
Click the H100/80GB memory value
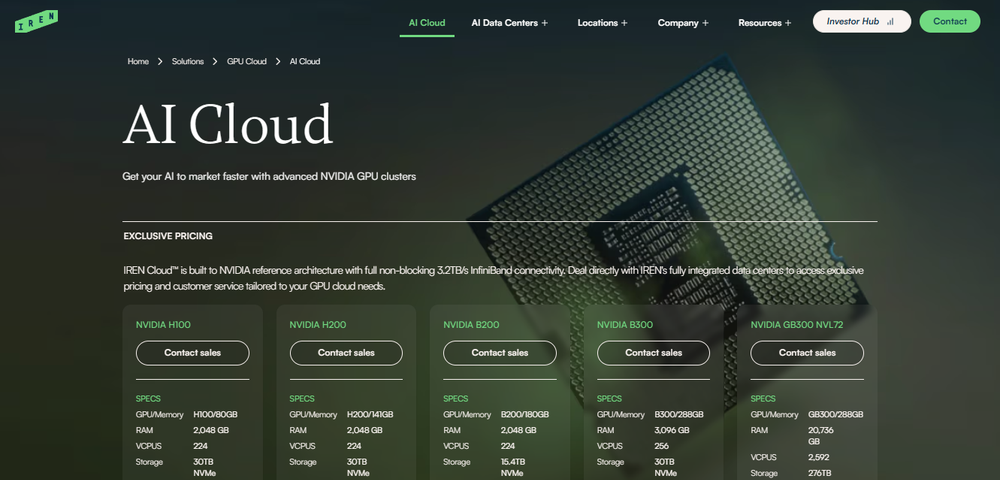tap(216, 414)
